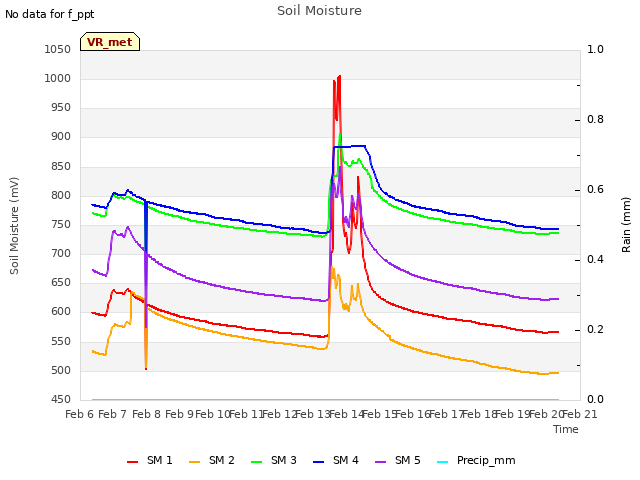The width and height of the screenshot is (640, 480).
Task: Click the 500 y-axis tick label
Action: pyautogui.click(x=61, y=371)
